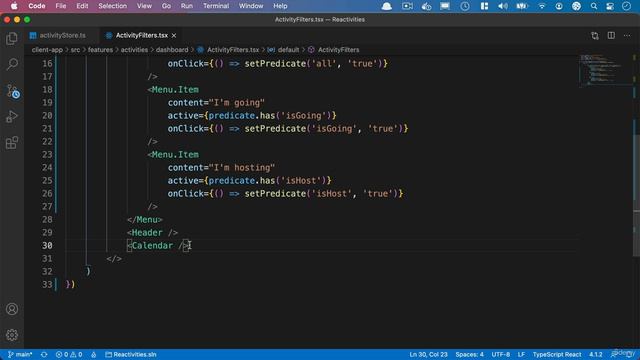Open the View menu
640x360 pixels.
(x=144, y=6)
